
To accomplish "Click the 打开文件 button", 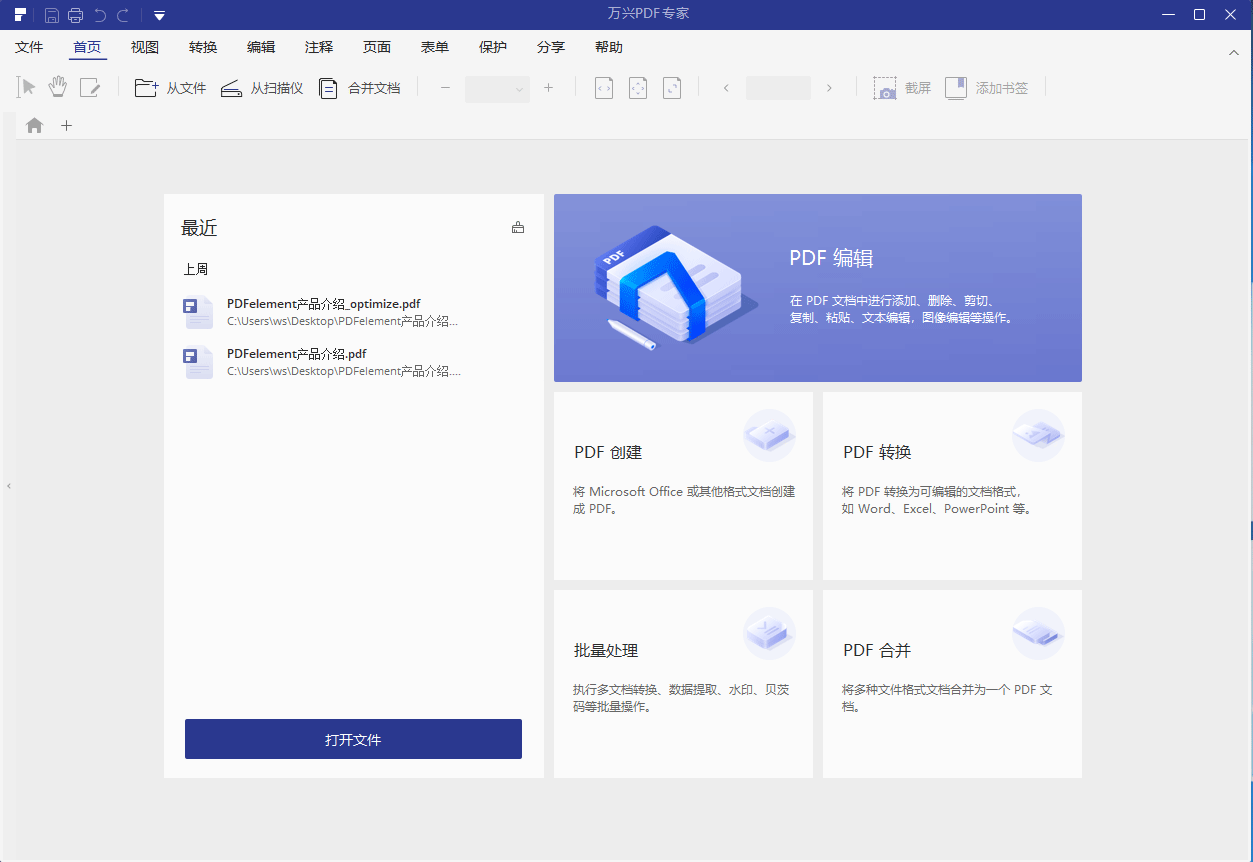I will (x=353, y=739).
